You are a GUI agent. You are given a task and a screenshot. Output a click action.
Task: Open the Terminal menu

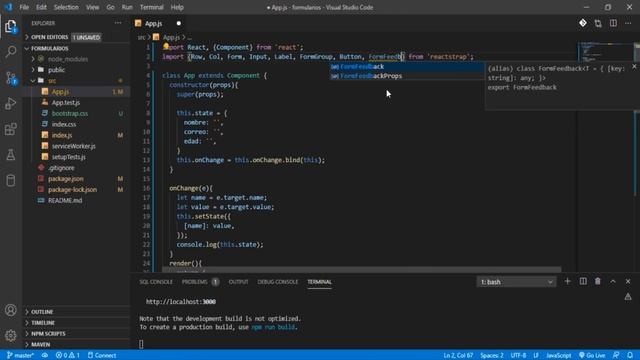[151, 7]
